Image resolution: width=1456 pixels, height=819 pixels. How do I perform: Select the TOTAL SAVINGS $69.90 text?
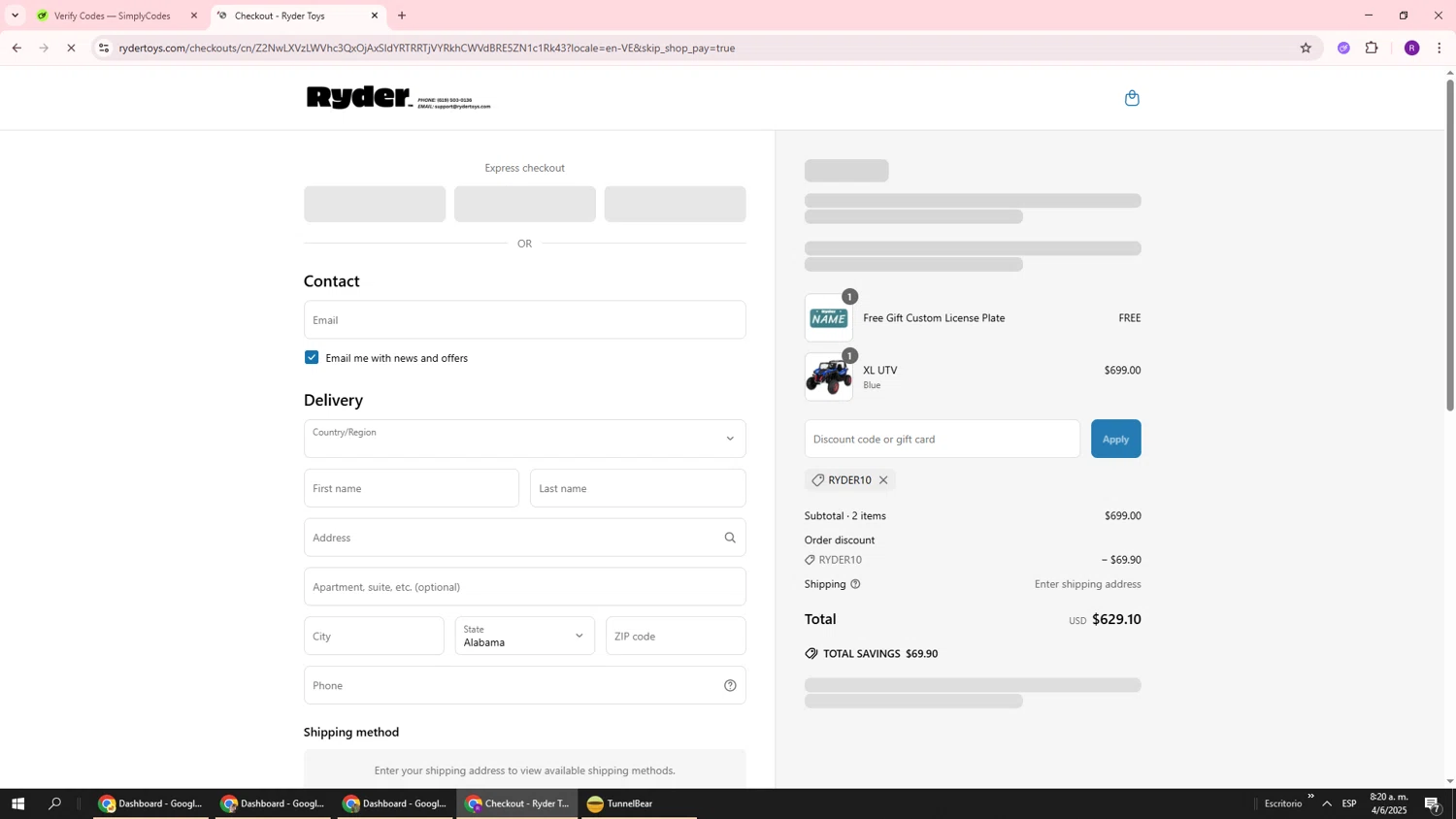(880, 654)
